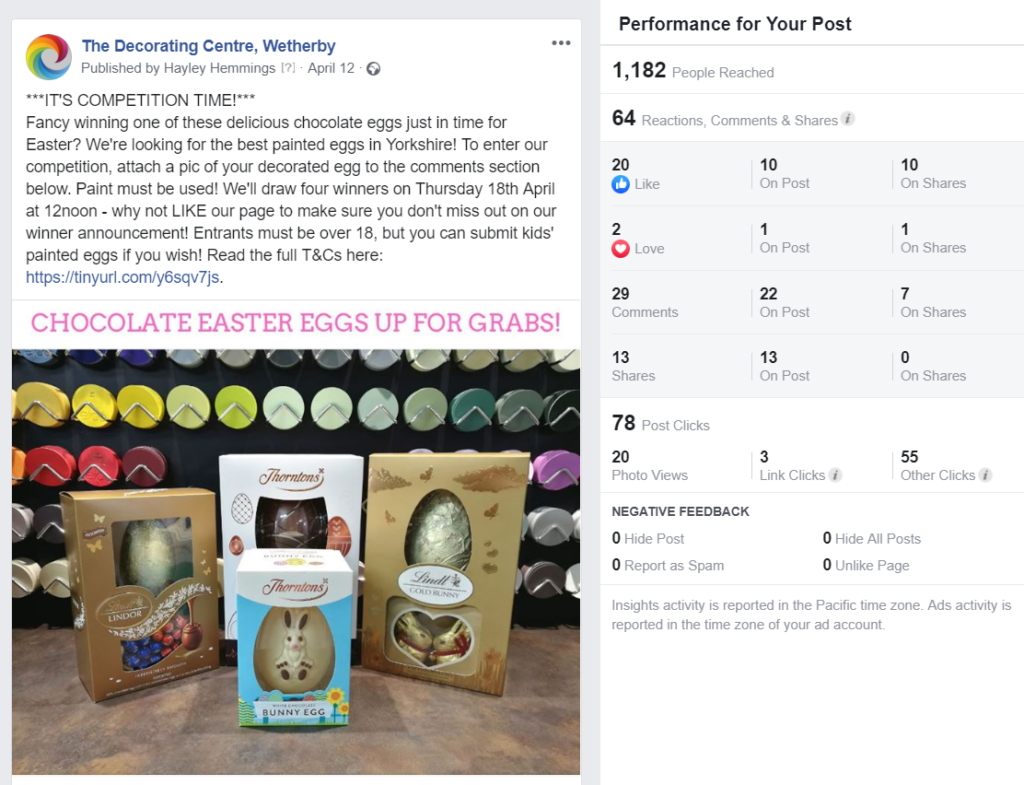Click the public globe audience icon
Screen dimensions: 1024x785
pos(374,69)
